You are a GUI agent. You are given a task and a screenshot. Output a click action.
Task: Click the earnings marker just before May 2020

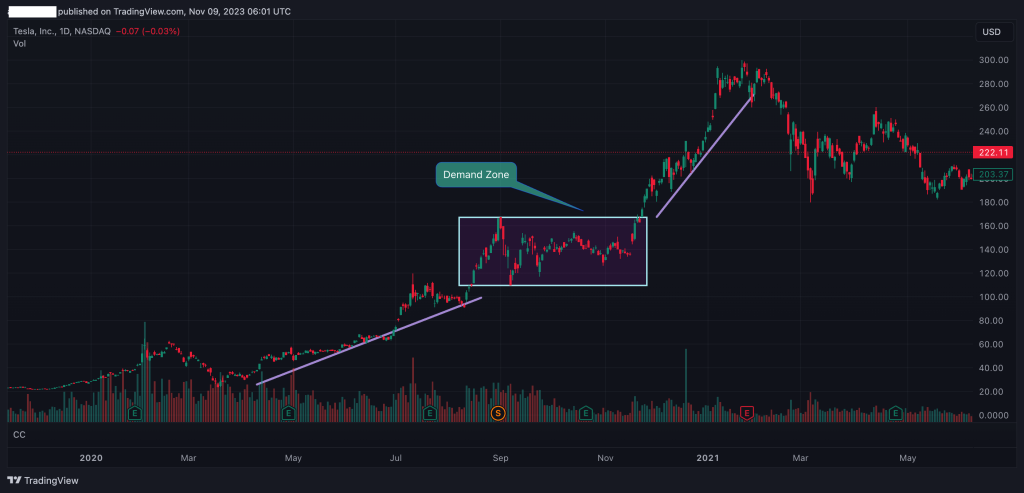click(x=288, y=412)
